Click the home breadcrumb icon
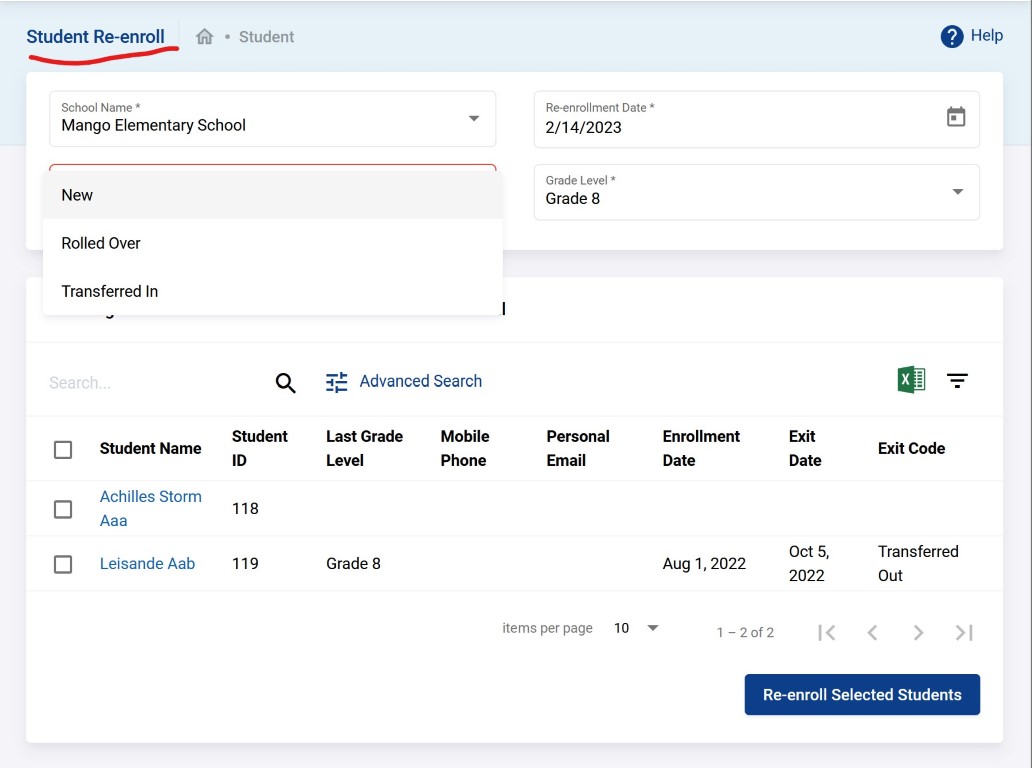The image size is (1032, 768). [x=205, y=36]
